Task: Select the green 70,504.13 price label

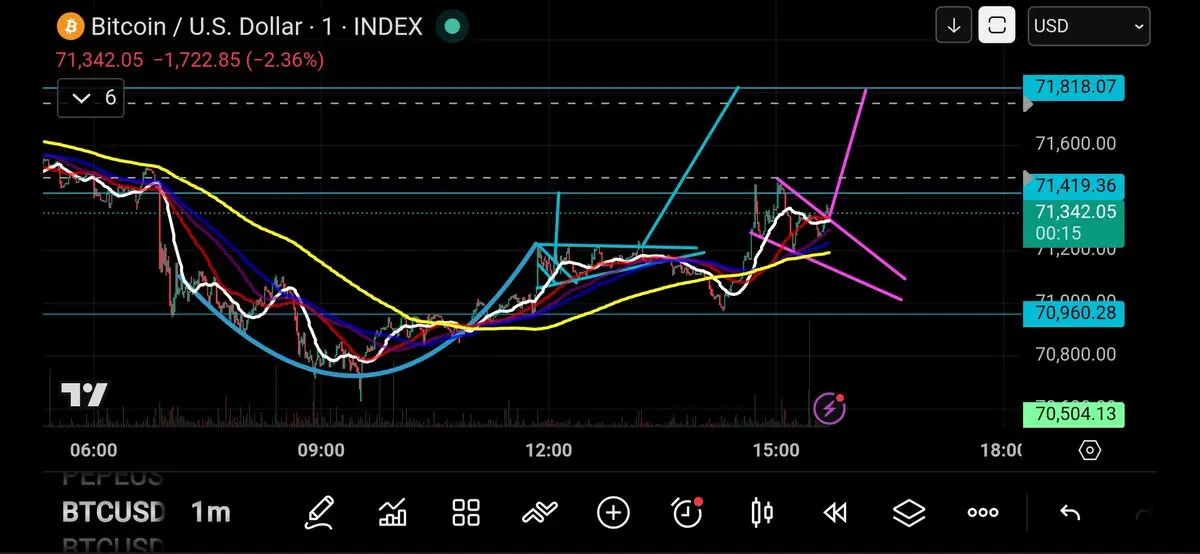Action: (x=1075, y=413)
